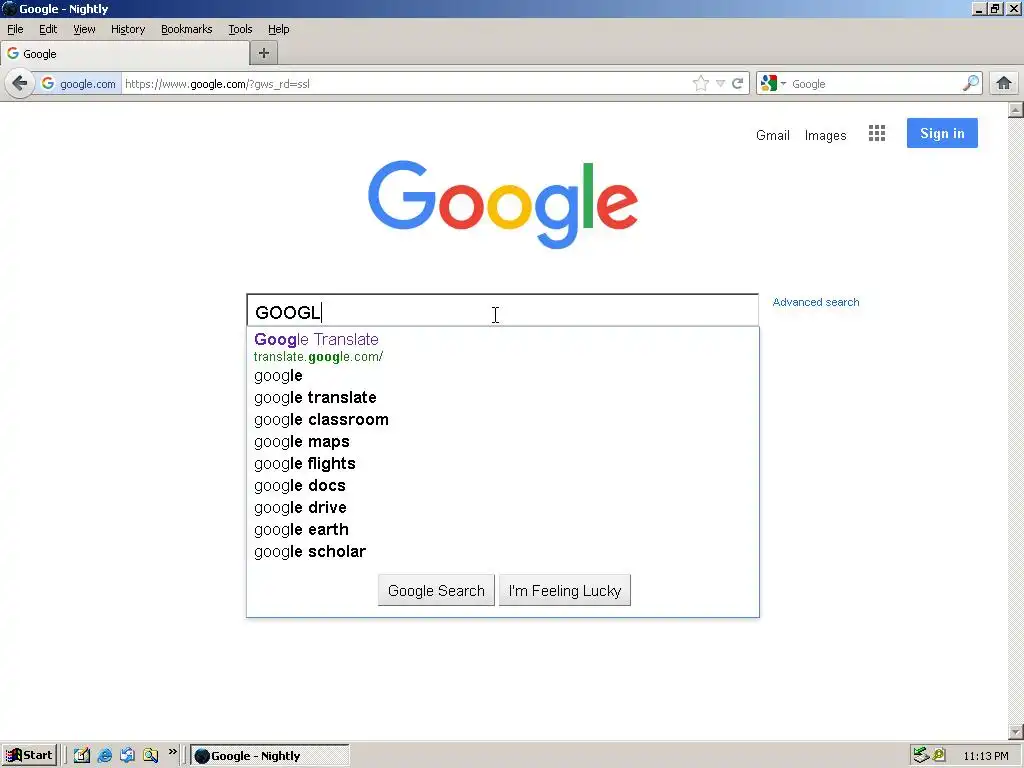Click the second system tray icon
1024x768 pixels.
pos(939,755)
